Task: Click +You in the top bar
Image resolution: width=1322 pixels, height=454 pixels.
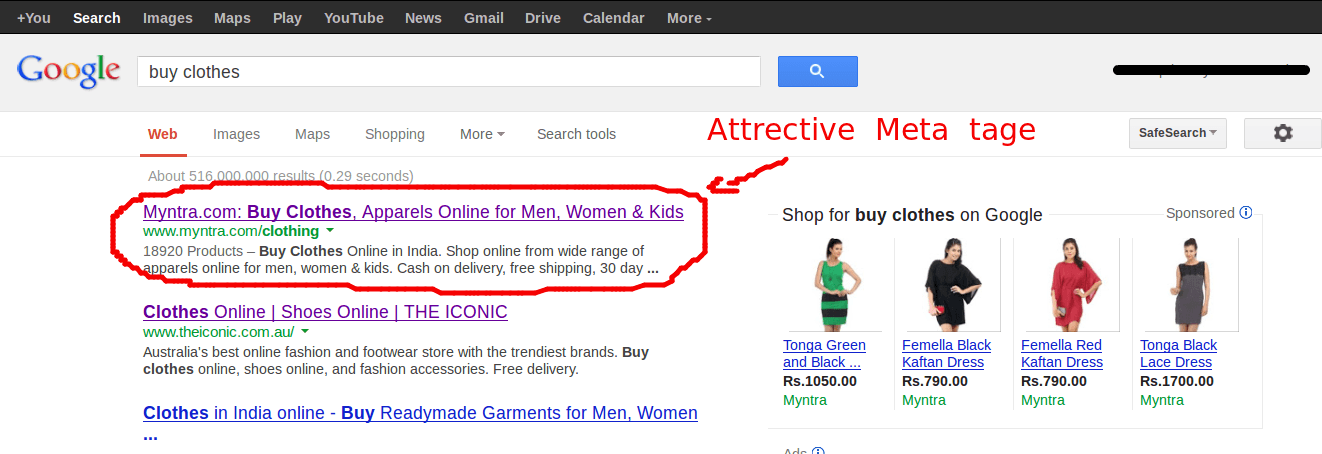Action: coord(34,18)
